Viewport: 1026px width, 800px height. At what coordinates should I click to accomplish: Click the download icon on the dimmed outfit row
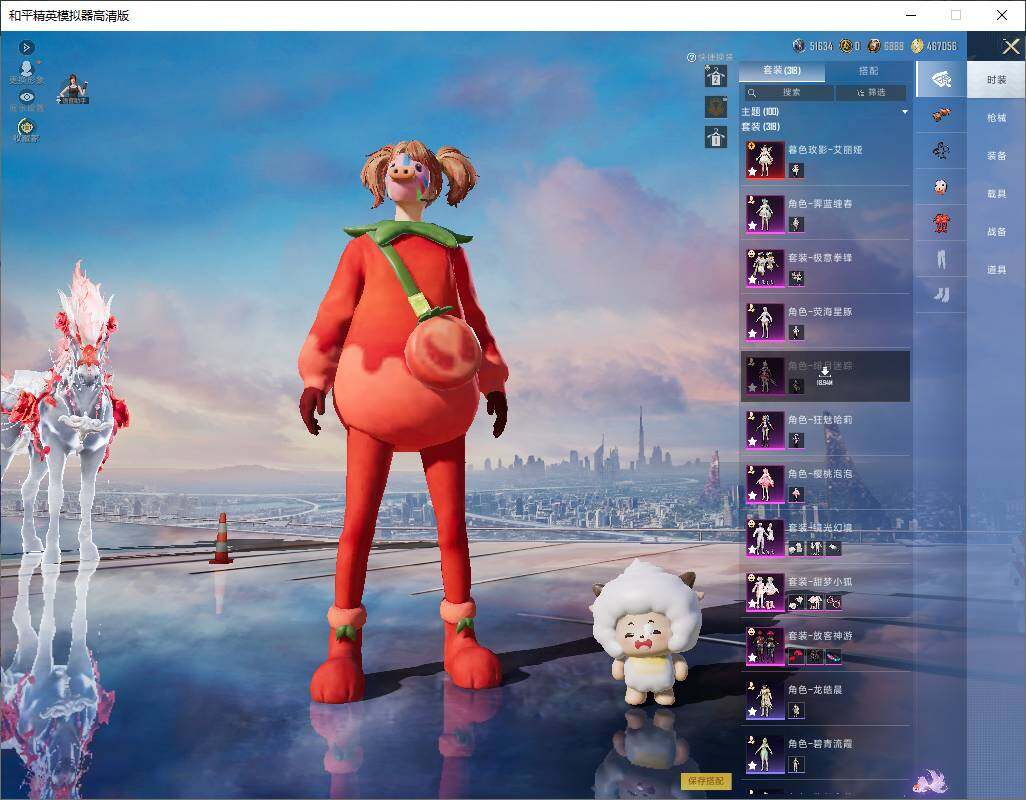[824, 372]
